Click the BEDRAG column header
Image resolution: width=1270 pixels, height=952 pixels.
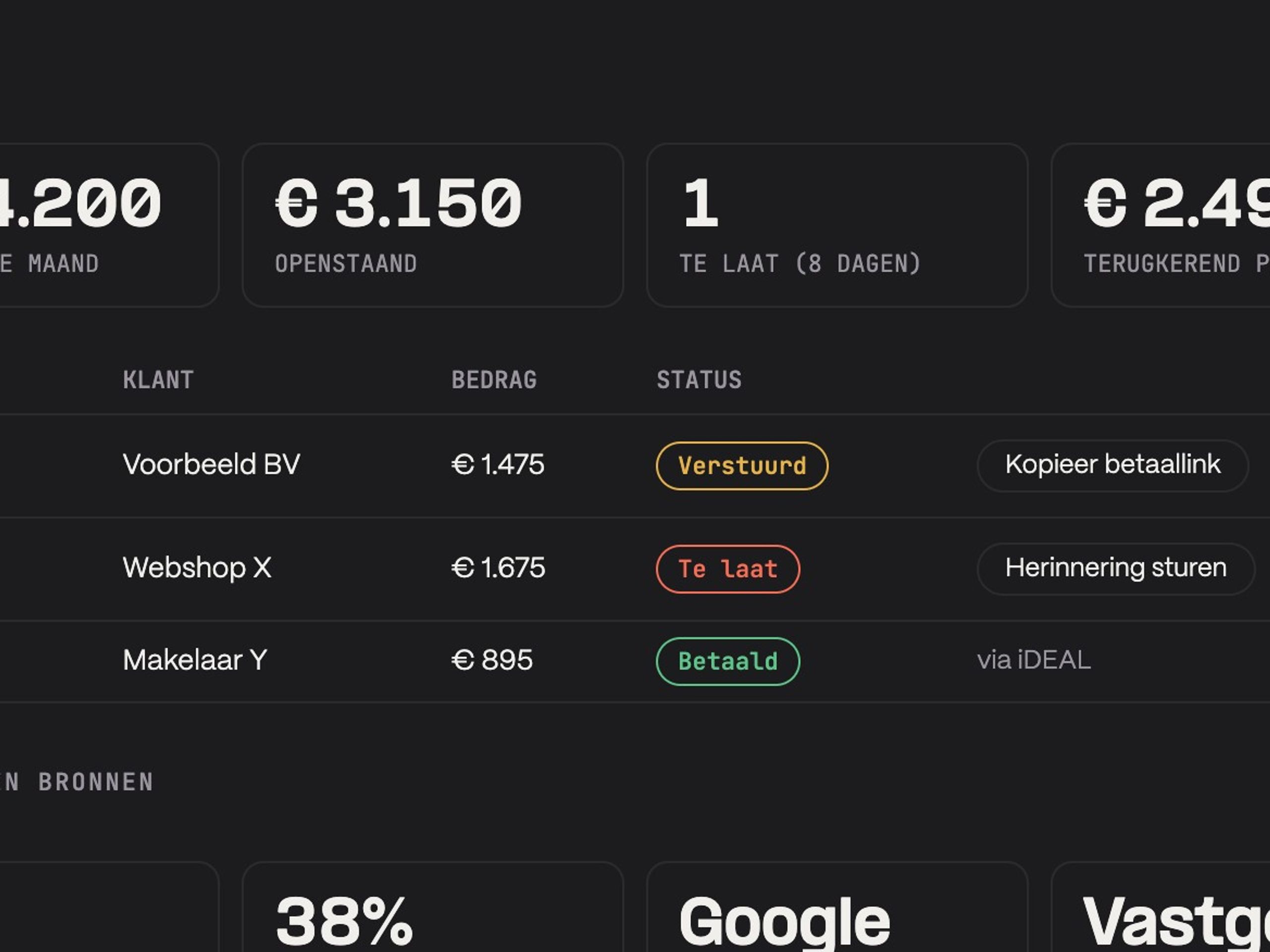[494, 380]
